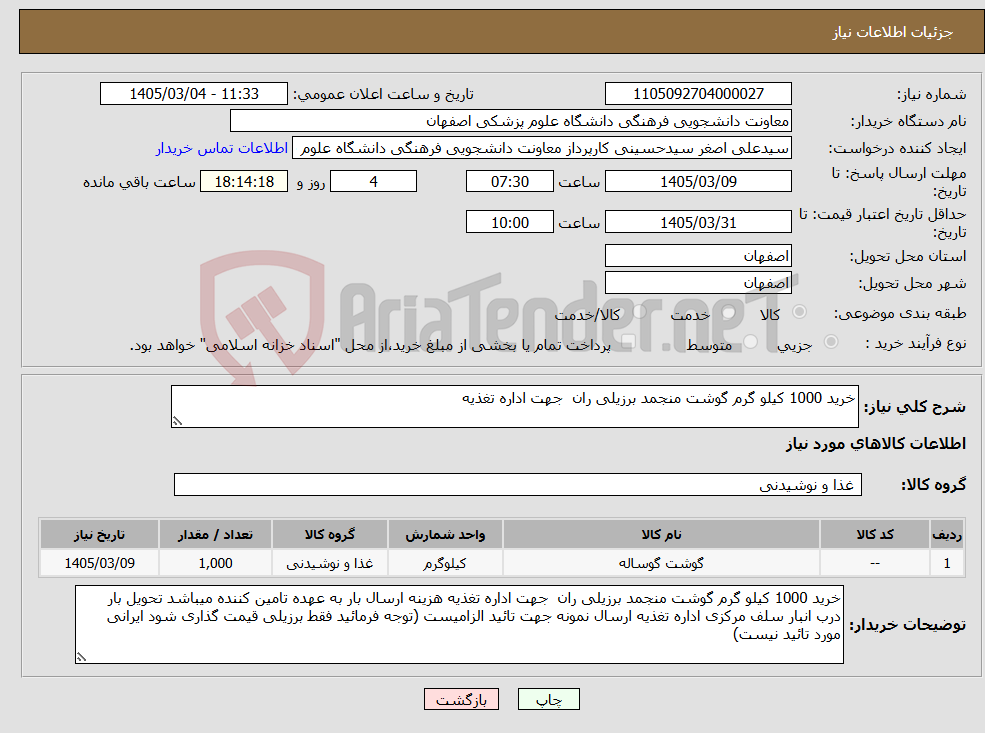
Task: Click the توضیحات خریدار label
Action: pyautogui.click(x=908, y=625)
